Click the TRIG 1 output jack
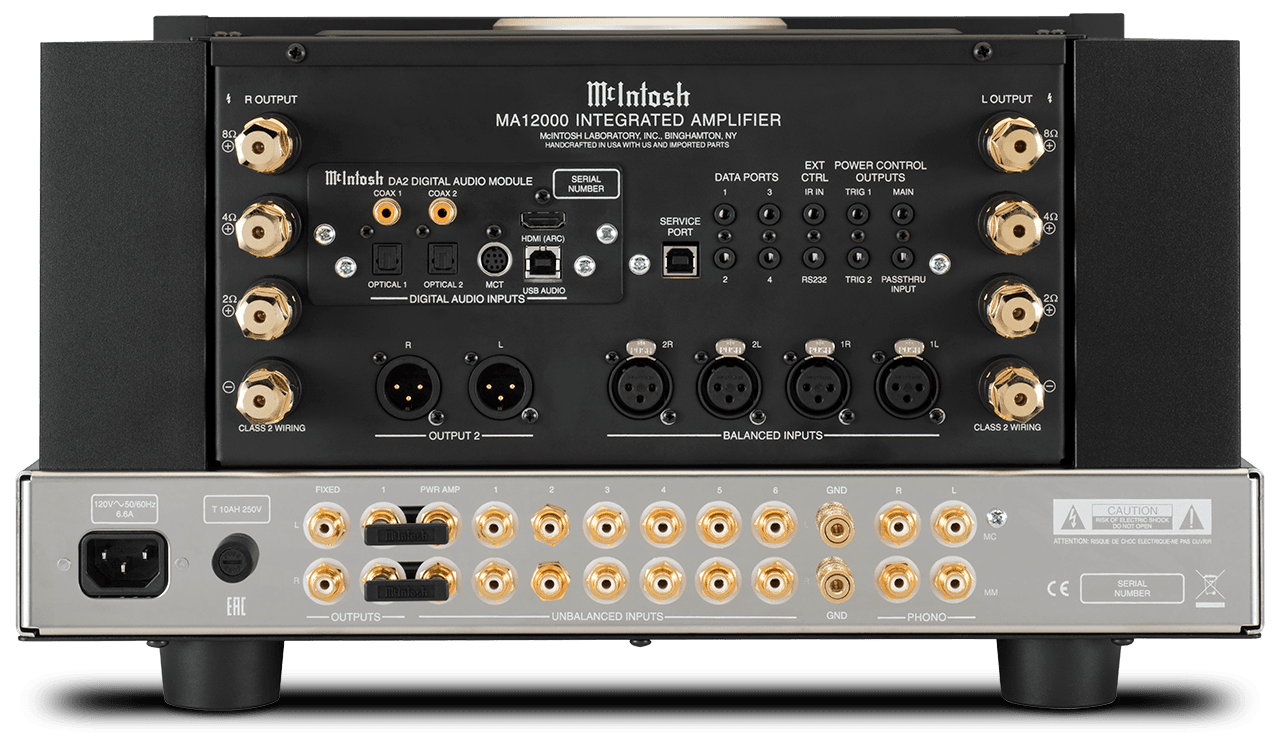 point(858,213)
